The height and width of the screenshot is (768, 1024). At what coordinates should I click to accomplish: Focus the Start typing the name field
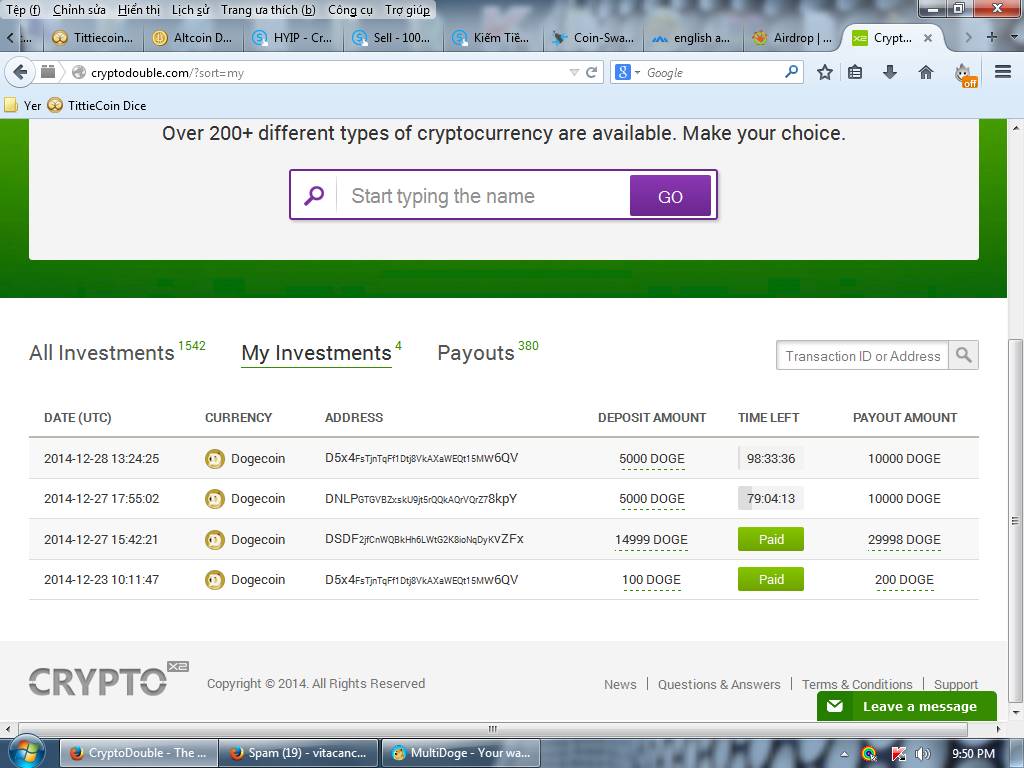[x=483, y=196]
